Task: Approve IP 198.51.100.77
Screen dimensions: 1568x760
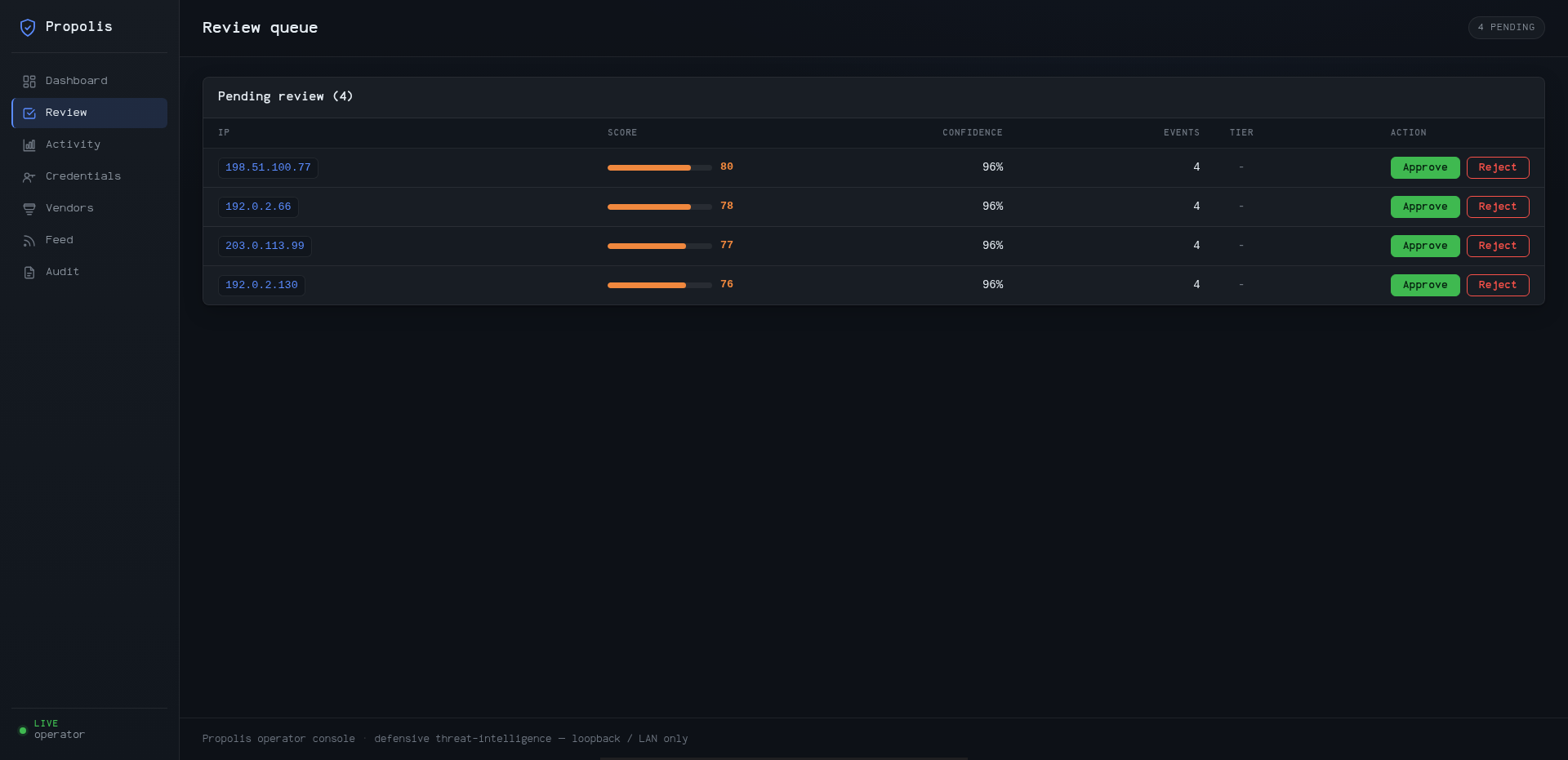Action: click(1425, 167)
